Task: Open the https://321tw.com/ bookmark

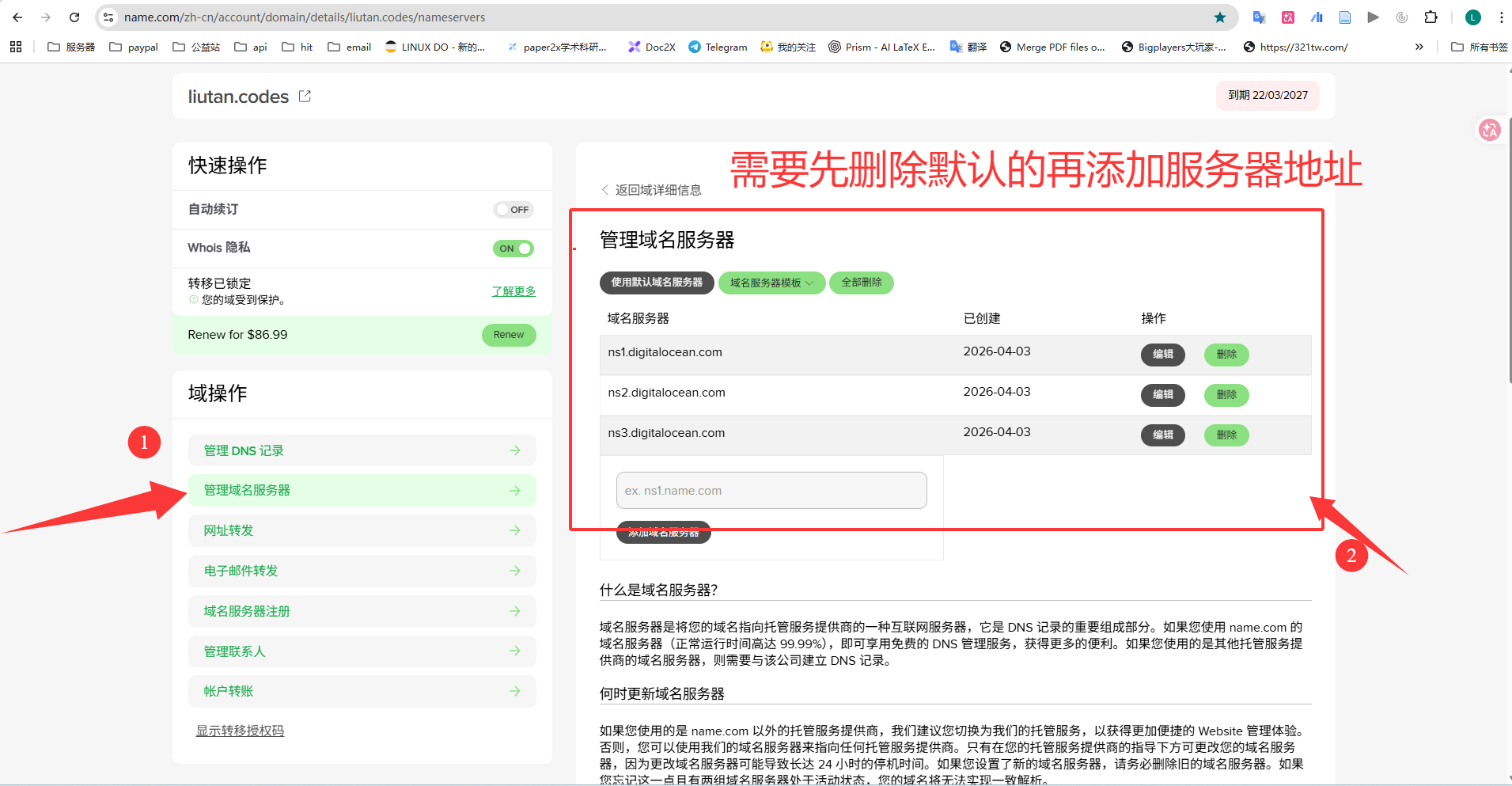Action: tap(1295, 47)
